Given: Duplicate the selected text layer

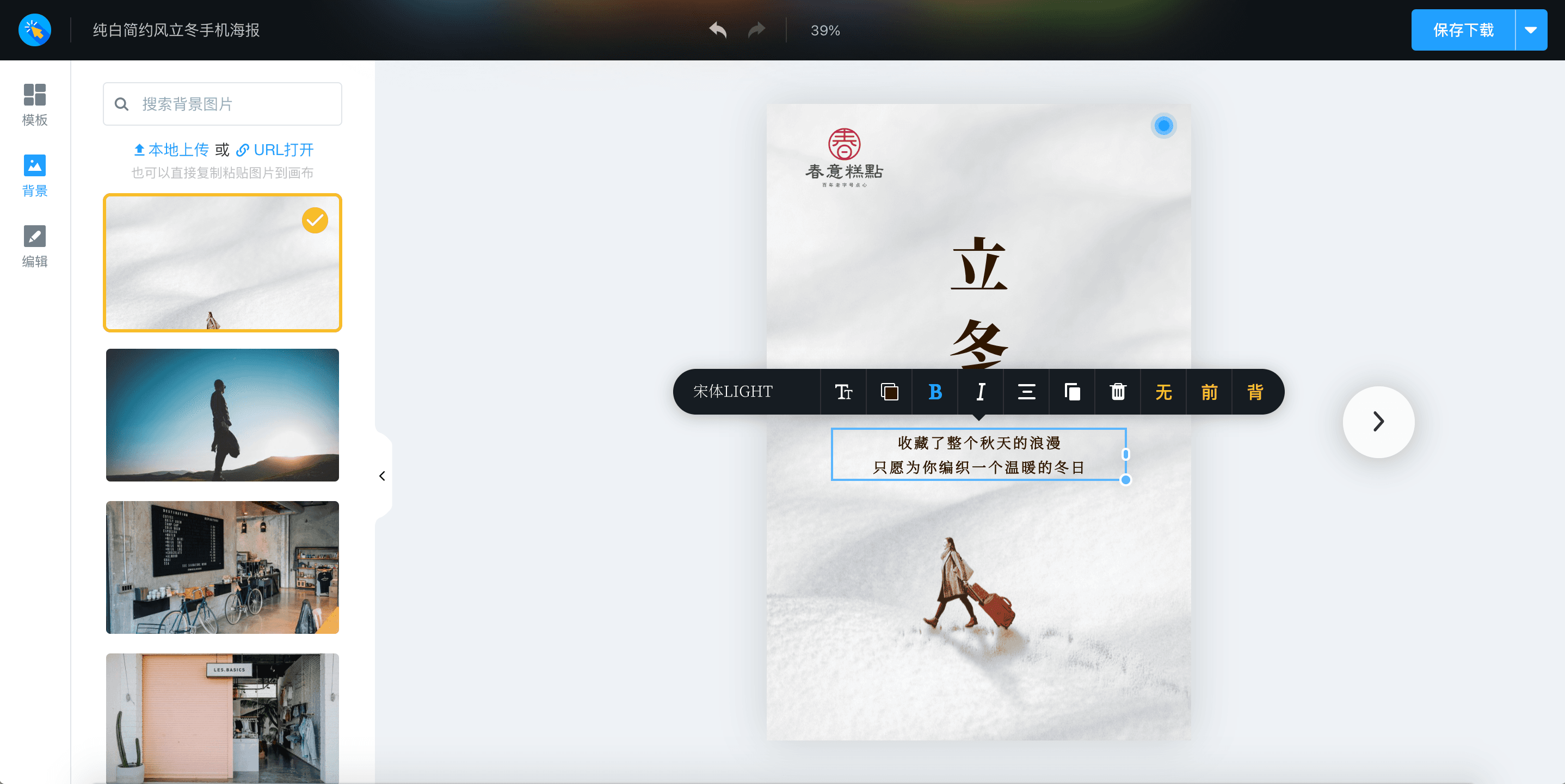Looking at the screenshot, I should point(1073,392).
